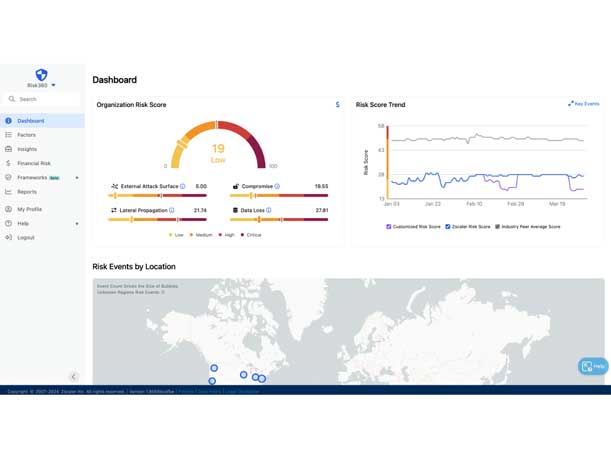This screenshot has width=611, height=458.
Task: Click info icon beside Data Loss
Action: click(269, 211)
